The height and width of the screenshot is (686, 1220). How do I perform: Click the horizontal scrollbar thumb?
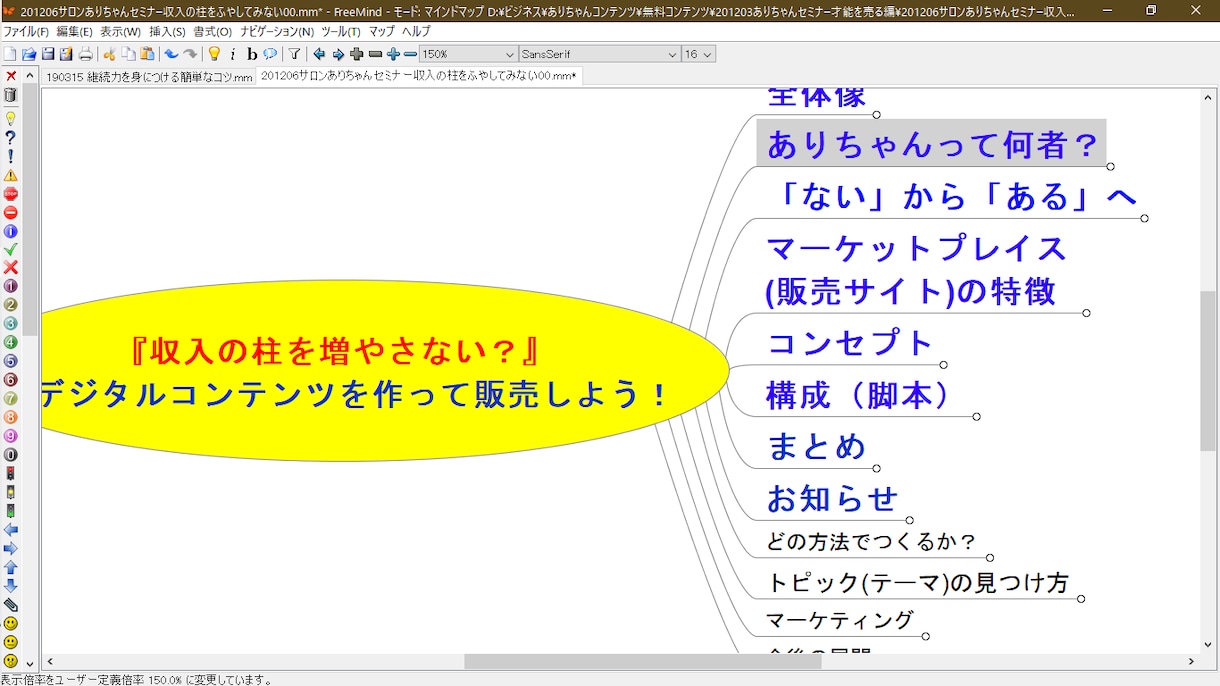click(642, 661)
